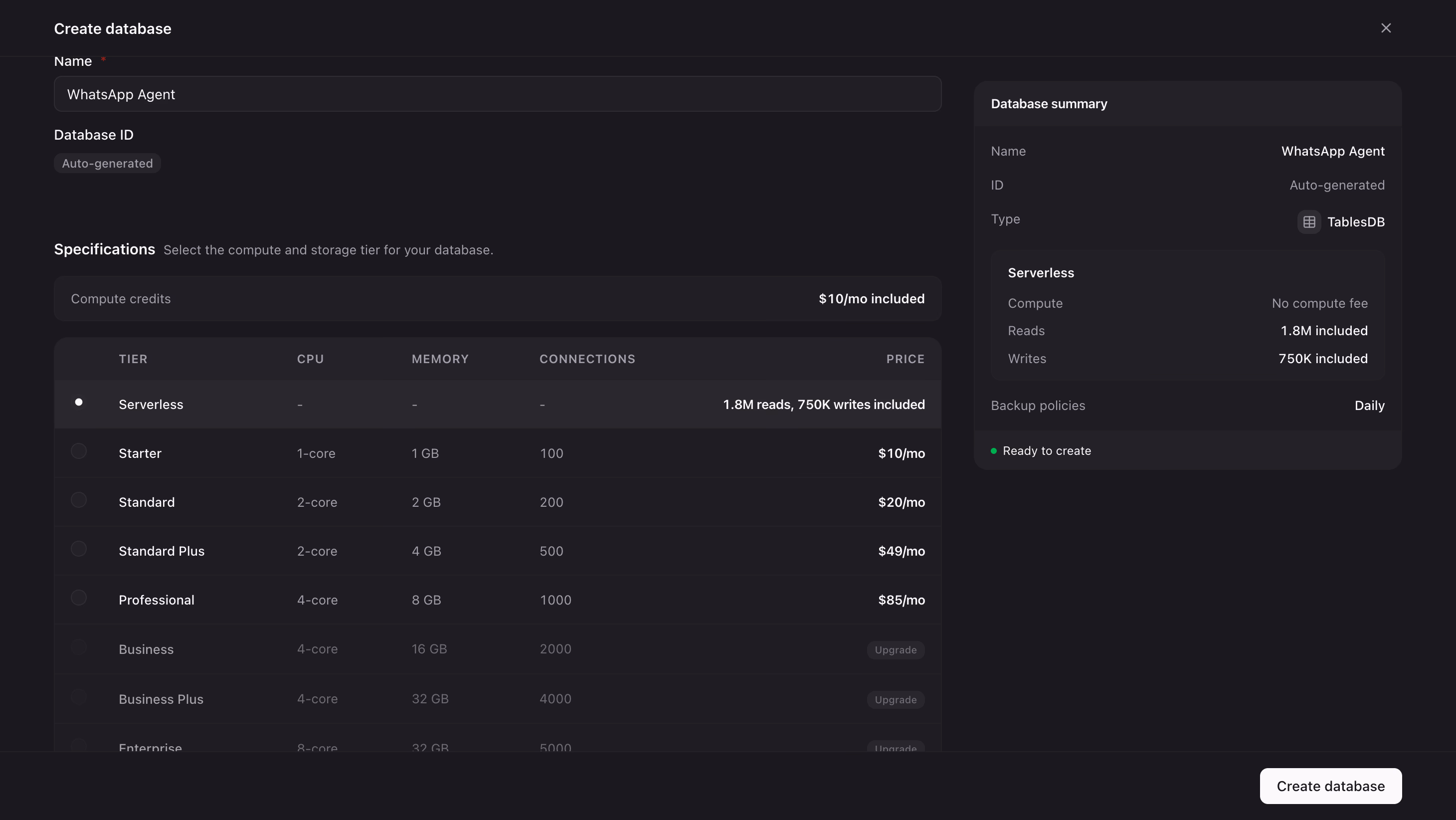Screen dimensions: 1456x820
Task: Click '750K included' writes value
Action: click(1323, 359)
